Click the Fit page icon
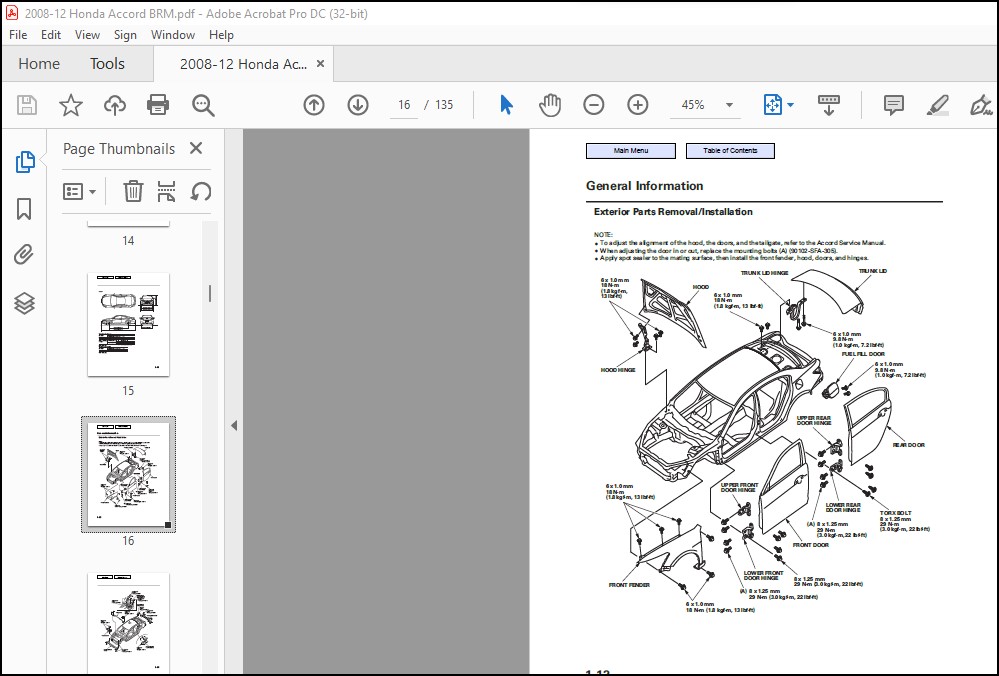The image size is (999, 676). pyautogui.click(x=772, y=104)
